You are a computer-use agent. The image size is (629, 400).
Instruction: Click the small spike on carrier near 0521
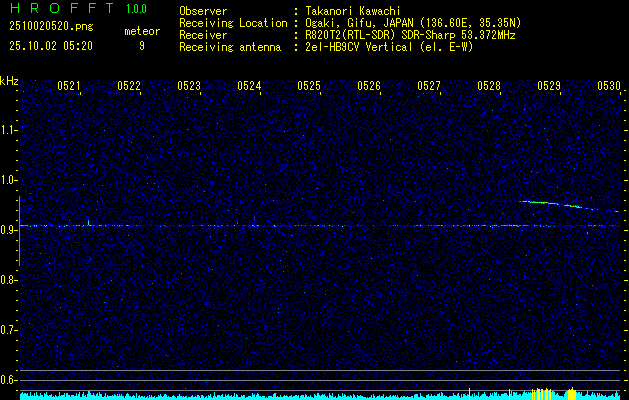click(x=89, y=222)
